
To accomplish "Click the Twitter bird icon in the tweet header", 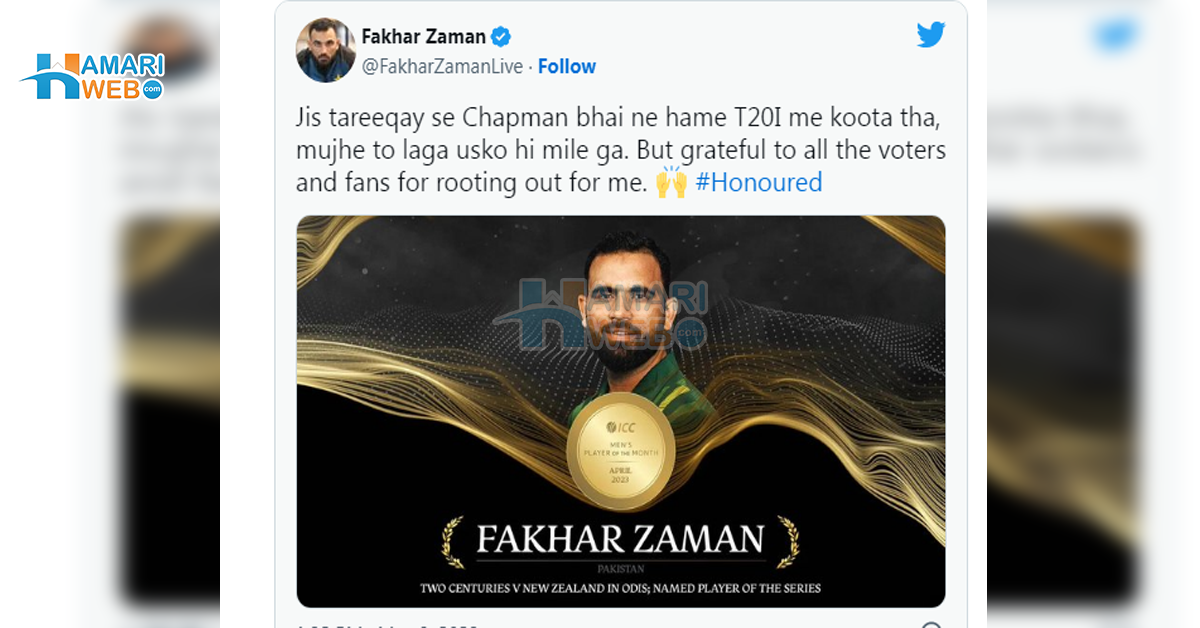I will pos(931,36).
